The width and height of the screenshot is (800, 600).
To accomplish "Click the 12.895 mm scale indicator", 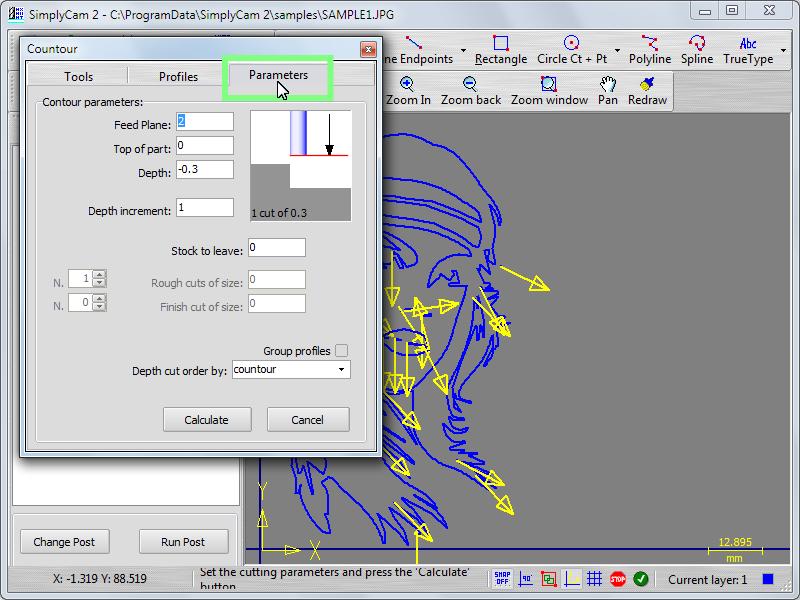I will pyautogui.click(x=735, y=549).
